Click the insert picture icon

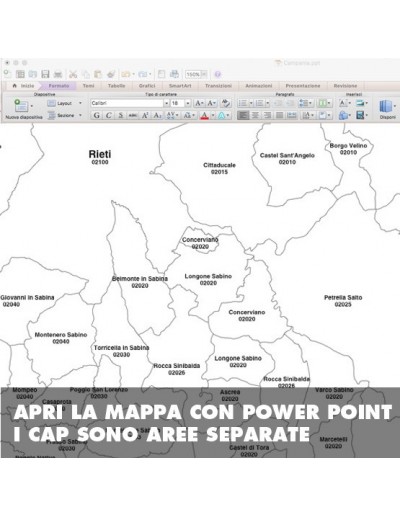pyautogui.click(x=360, y=103)
